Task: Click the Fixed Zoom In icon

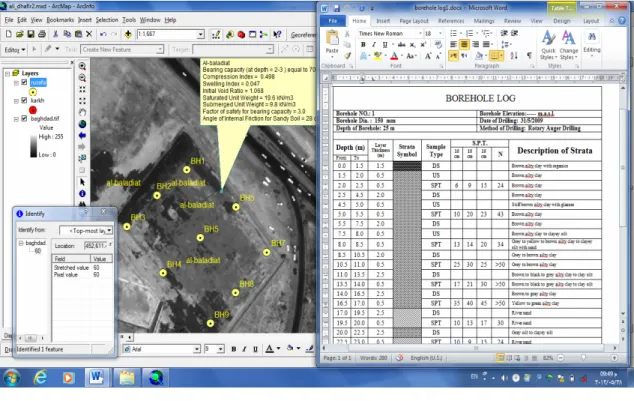Action: pyautogui.click(x=82, y=89)
